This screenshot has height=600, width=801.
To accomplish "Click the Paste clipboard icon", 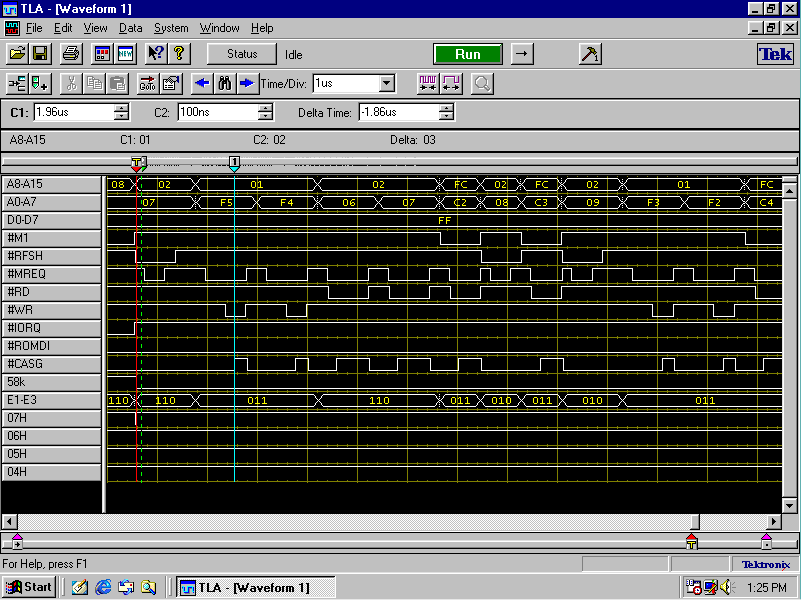I will click(x=117, y=83).
